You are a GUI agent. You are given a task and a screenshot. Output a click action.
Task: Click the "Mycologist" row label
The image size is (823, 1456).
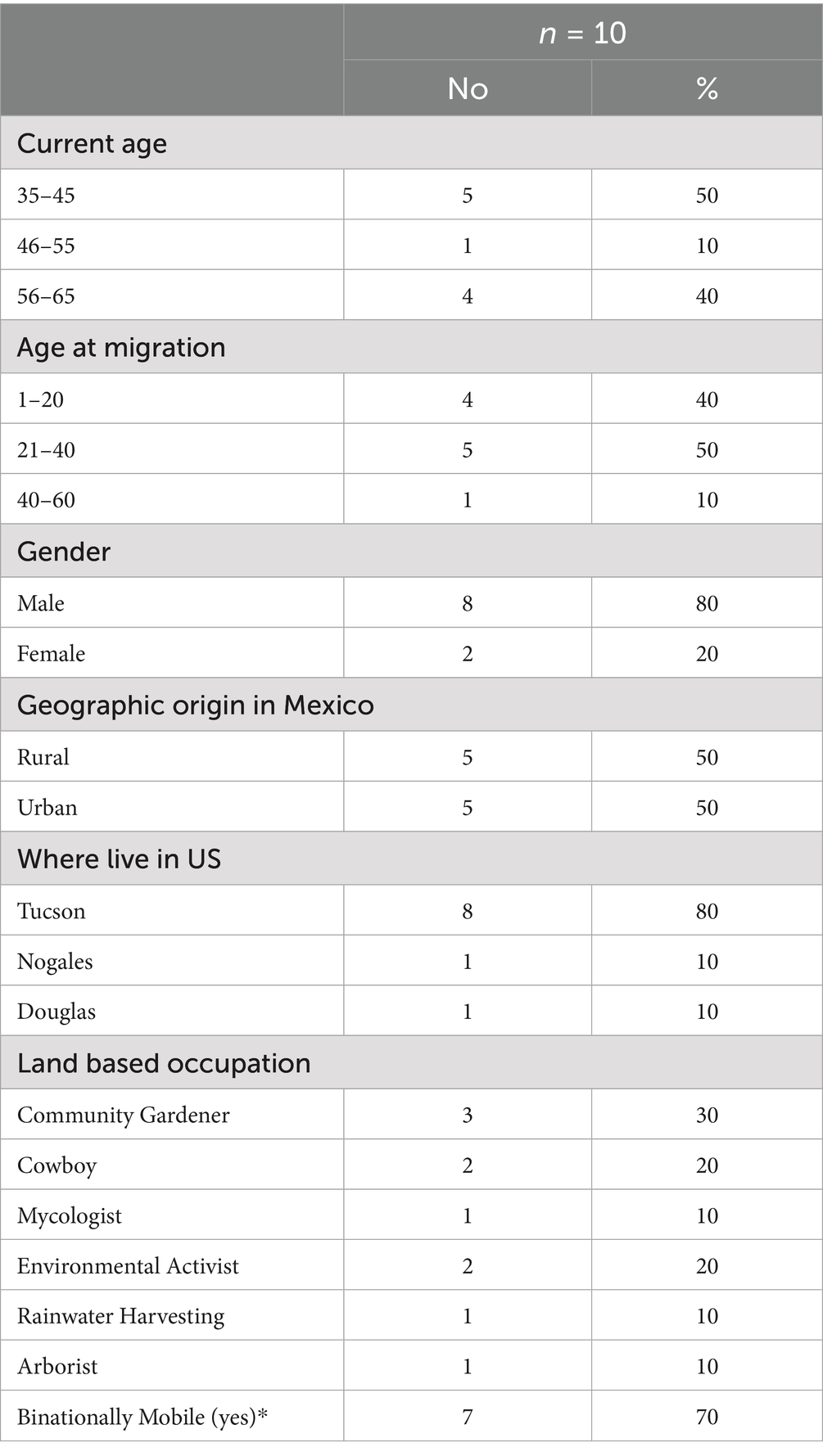click(70, 1216)
